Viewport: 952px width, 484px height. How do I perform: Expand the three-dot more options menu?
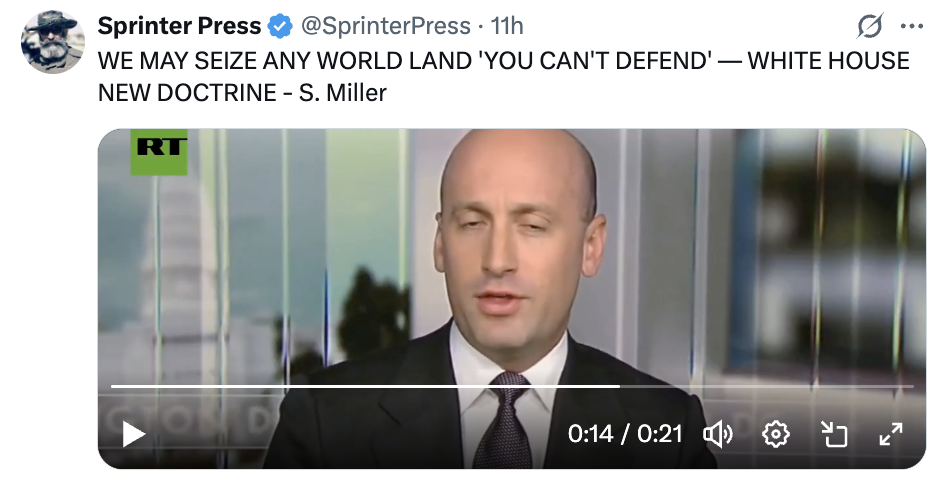tap(912, 27)
